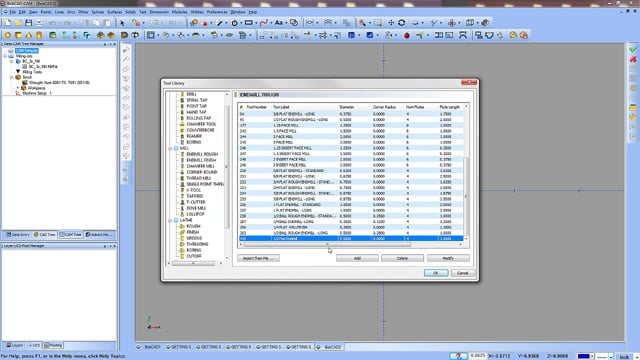This screenshot has height=360, width=640.
Task: Open the File menu
Action: 13,12
